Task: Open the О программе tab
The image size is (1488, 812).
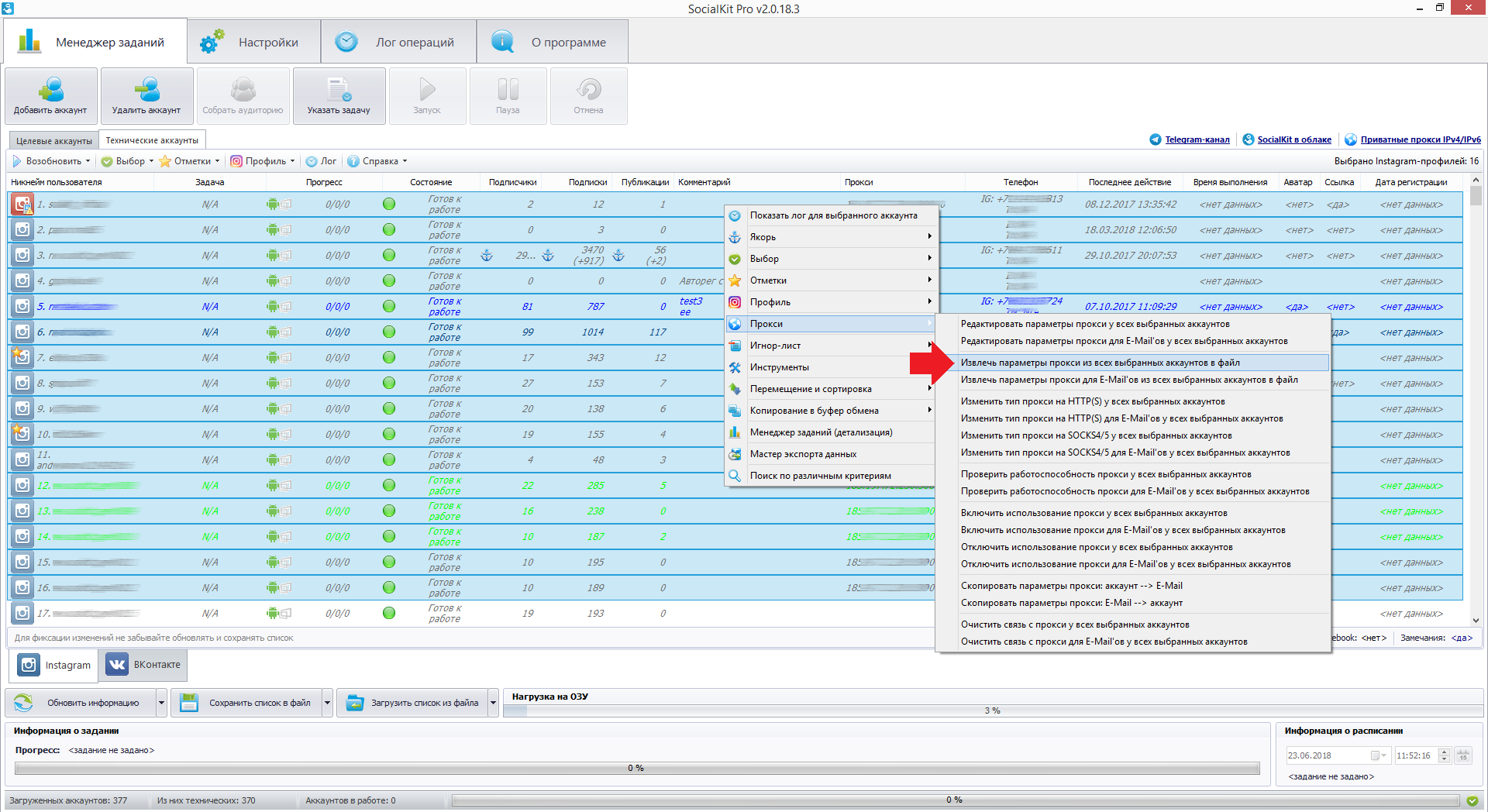Action: pyautogui.click(x=552, y=42)
